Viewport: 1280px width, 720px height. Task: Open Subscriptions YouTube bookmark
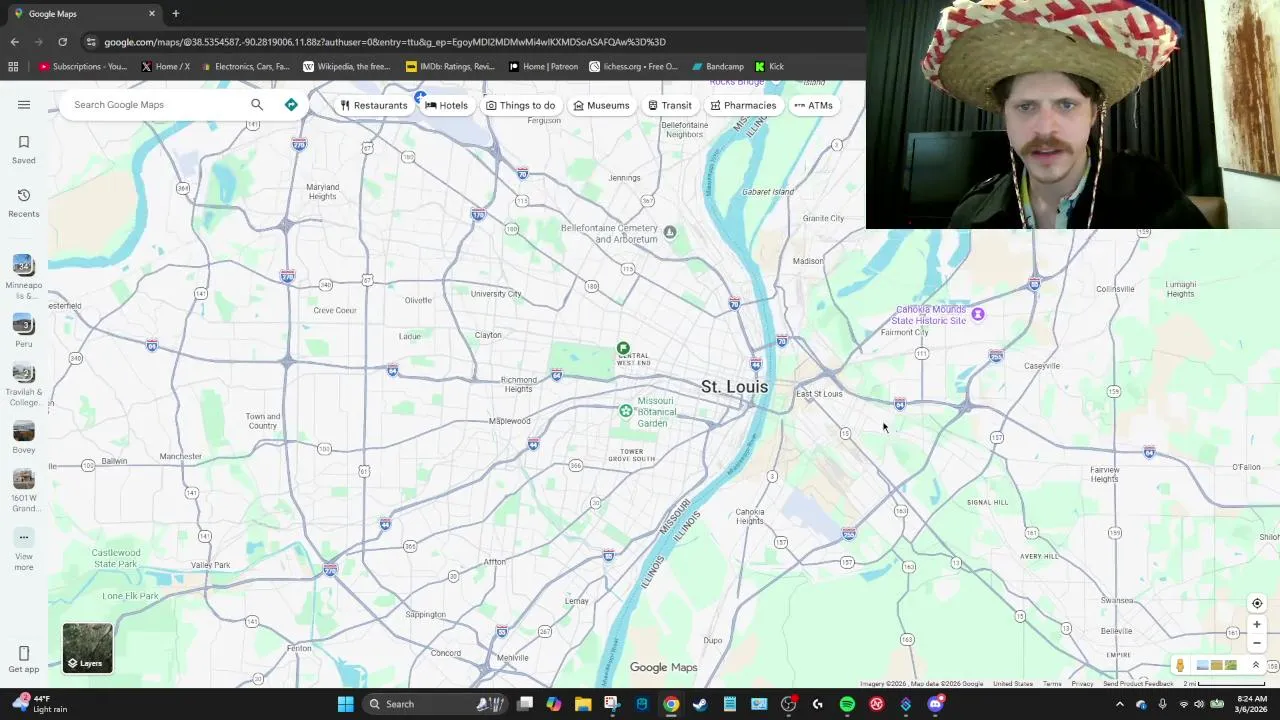coord(83,67)
